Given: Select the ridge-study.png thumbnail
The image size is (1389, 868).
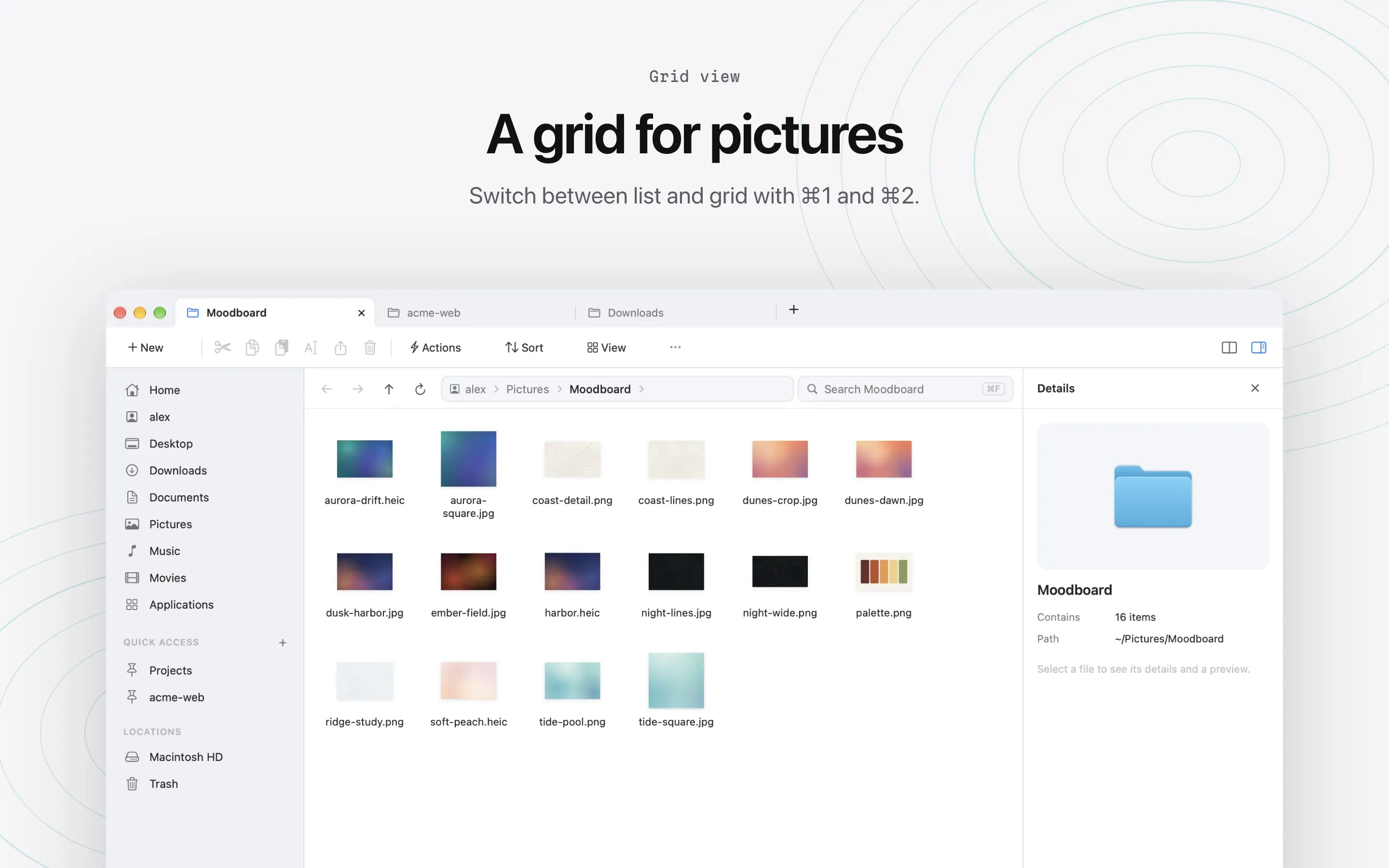Looking at the screenshot, I should [365, 681].
